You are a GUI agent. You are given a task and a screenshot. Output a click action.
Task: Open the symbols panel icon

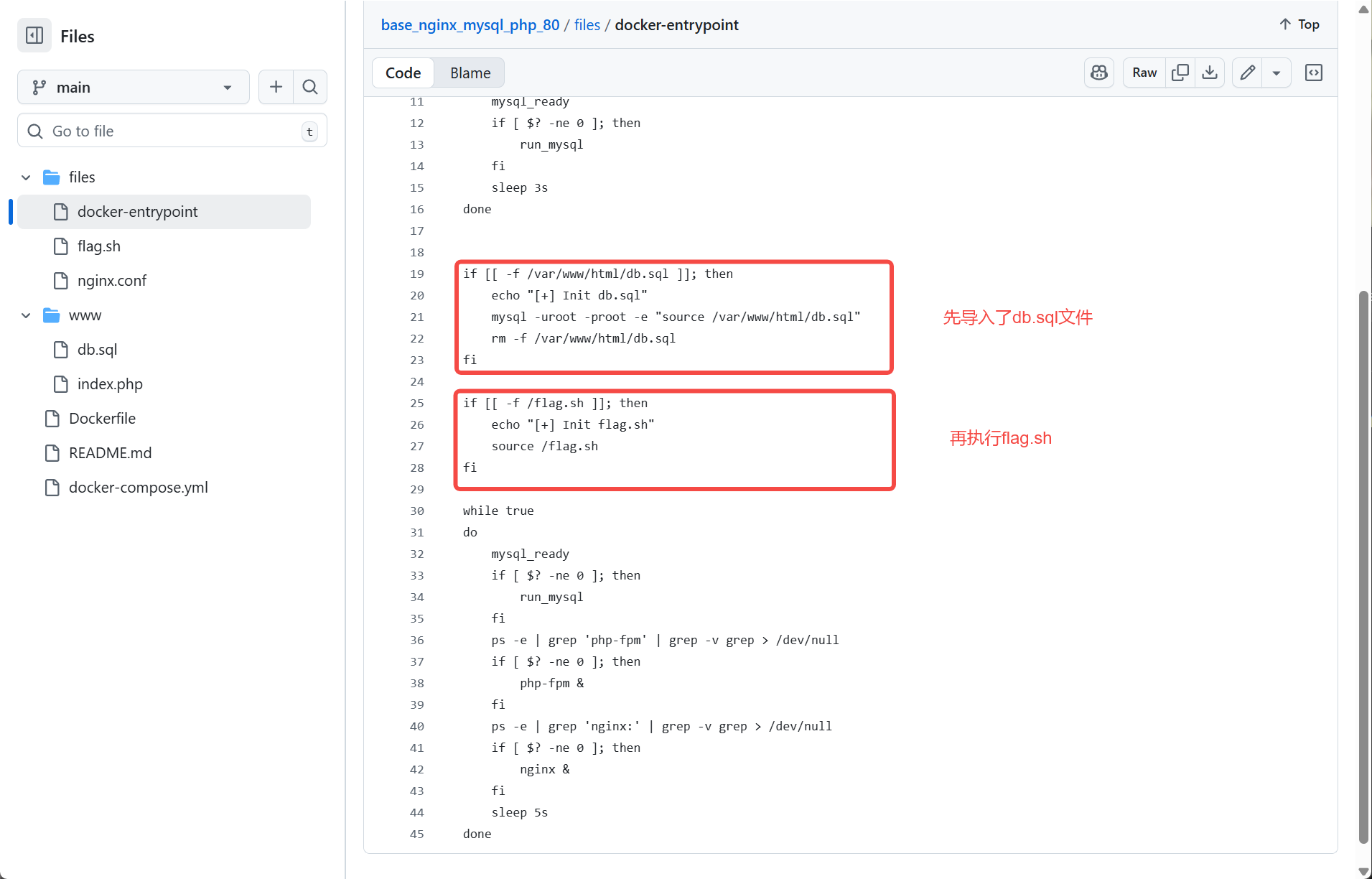pos(1314,73)
